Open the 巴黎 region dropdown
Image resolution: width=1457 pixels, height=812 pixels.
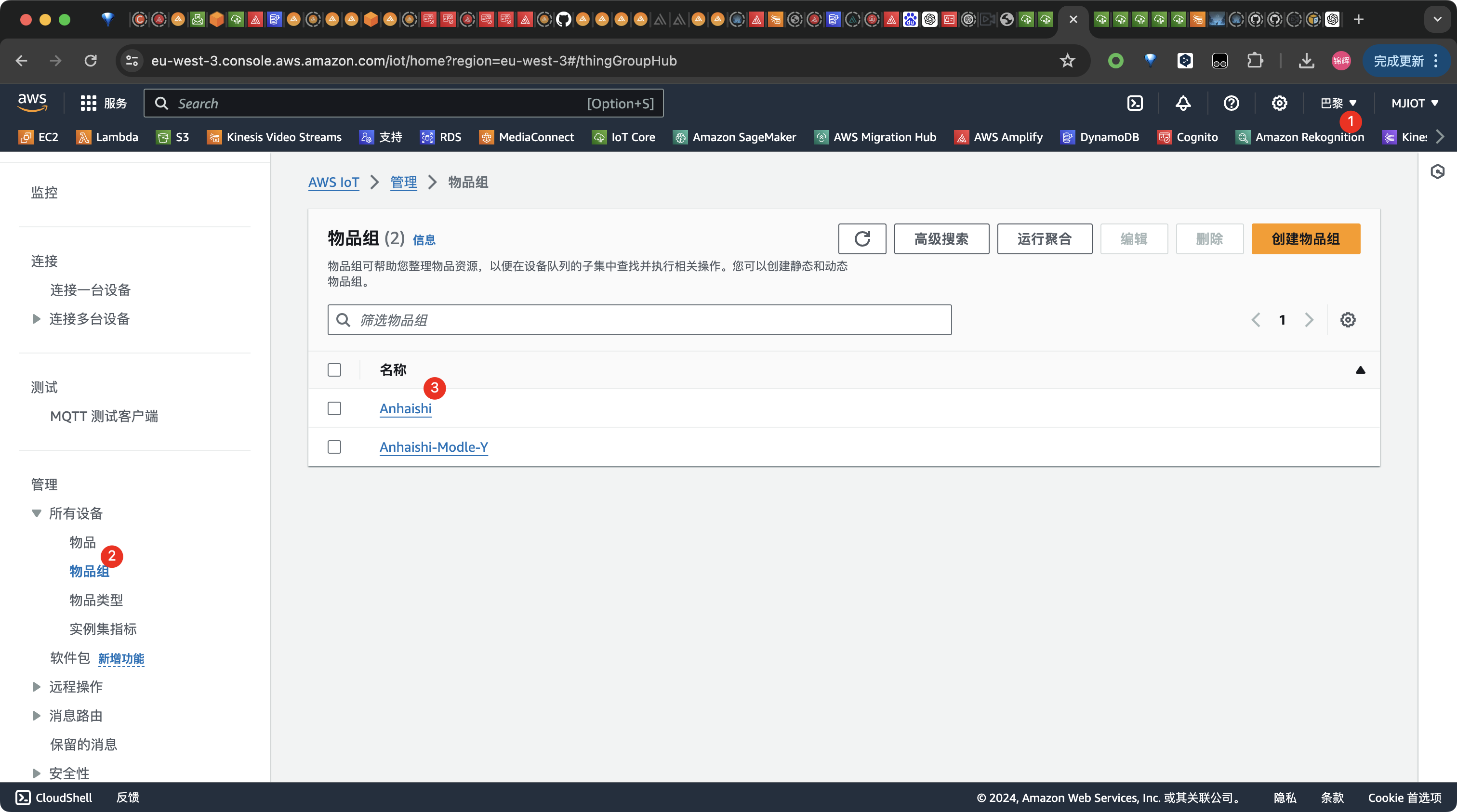click(1338, 103)
